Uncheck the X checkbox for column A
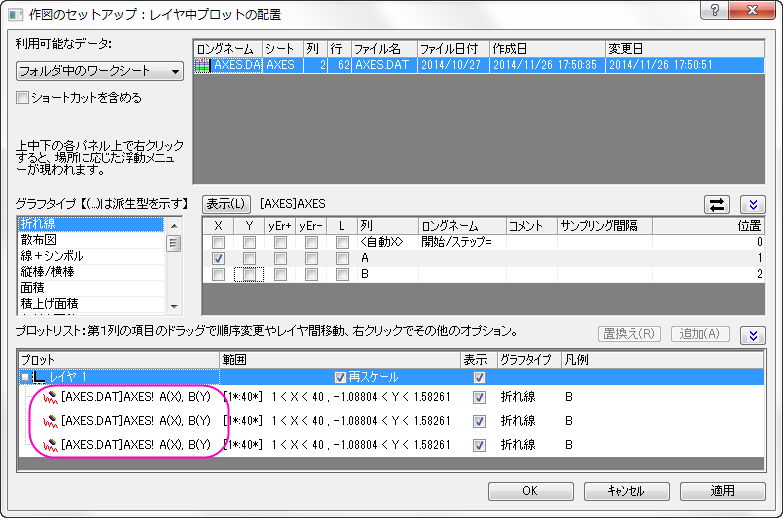The image size is (783, 518). pos(218,258)
